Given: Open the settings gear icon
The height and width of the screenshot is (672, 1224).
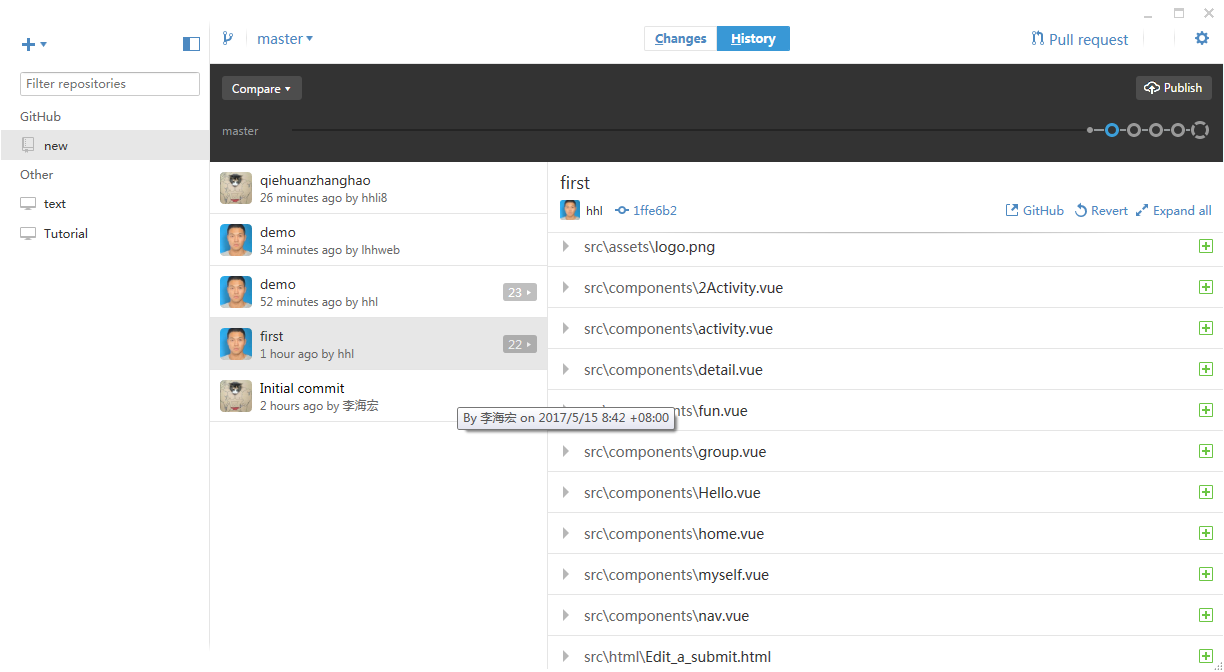Looking at the screenshot, I should tap(1202, 38).
